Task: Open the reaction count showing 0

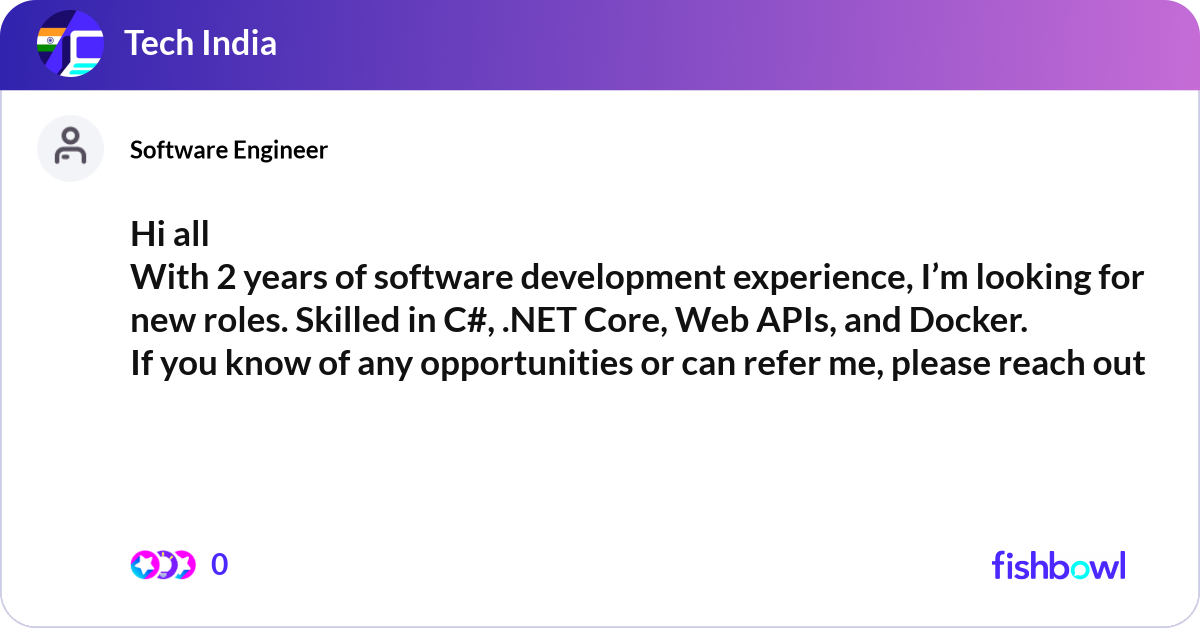Action: [x=220, y=565]
